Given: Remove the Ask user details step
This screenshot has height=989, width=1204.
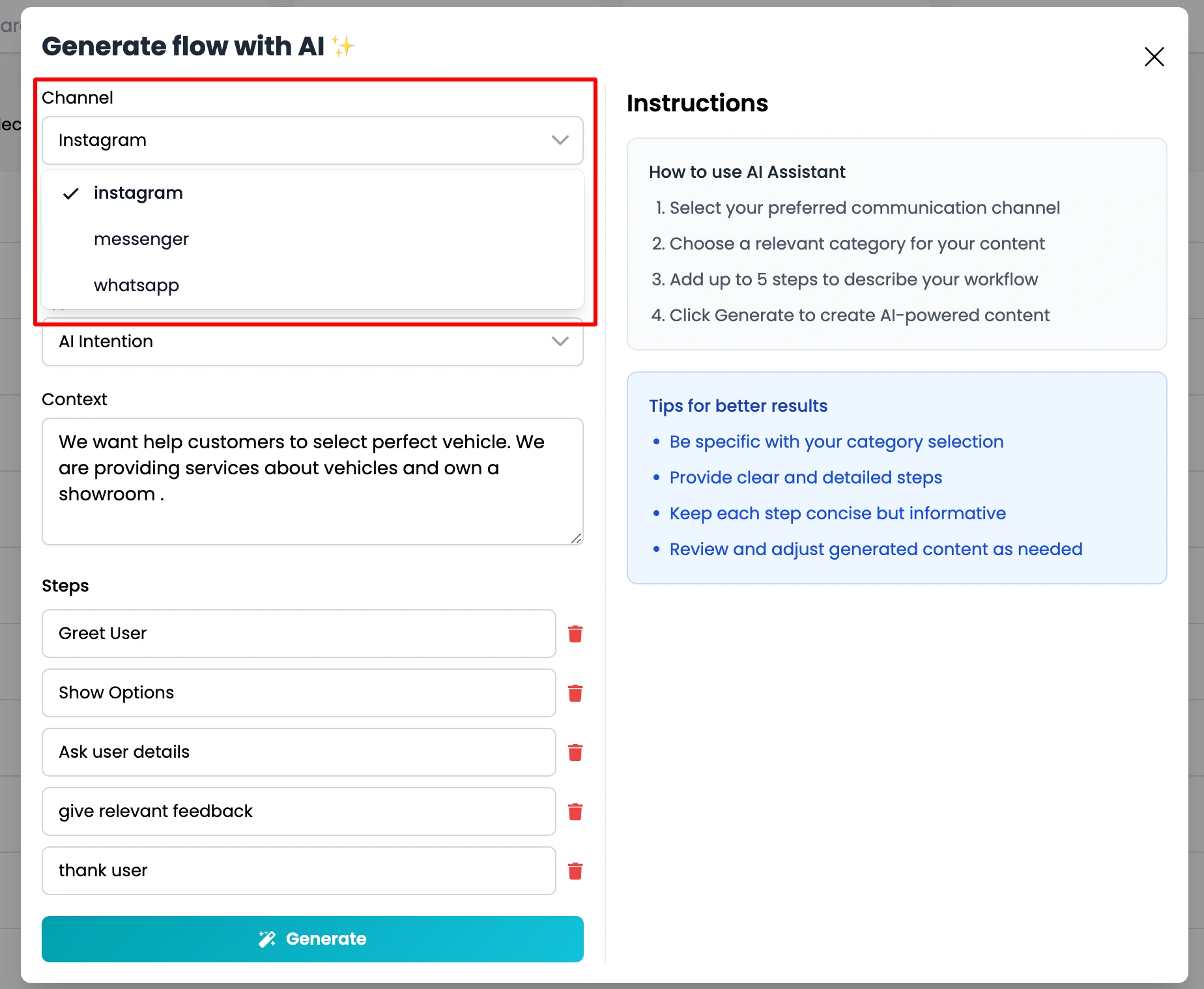Looking at the screenshot, I should (x=575, y=752).
